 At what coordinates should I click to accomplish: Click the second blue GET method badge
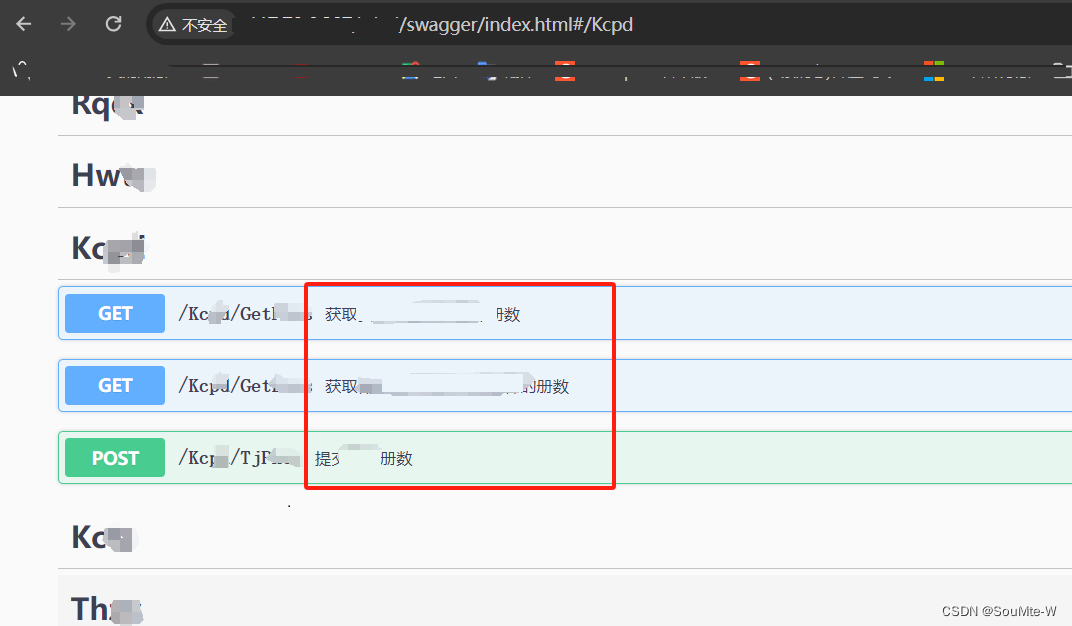tap(115, 385)
